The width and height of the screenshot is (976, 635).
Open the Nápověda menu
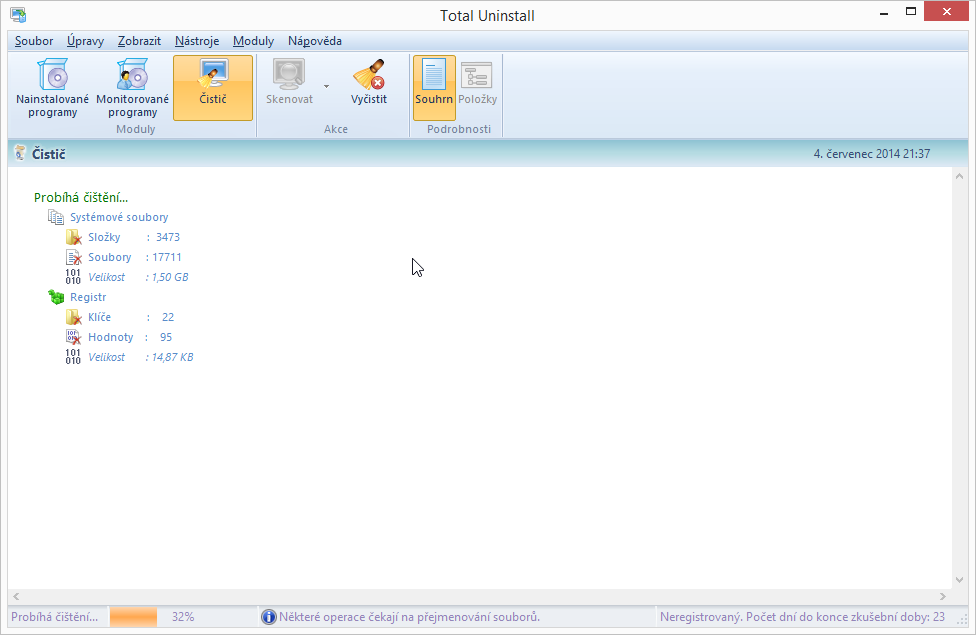(x=314, y=41)
